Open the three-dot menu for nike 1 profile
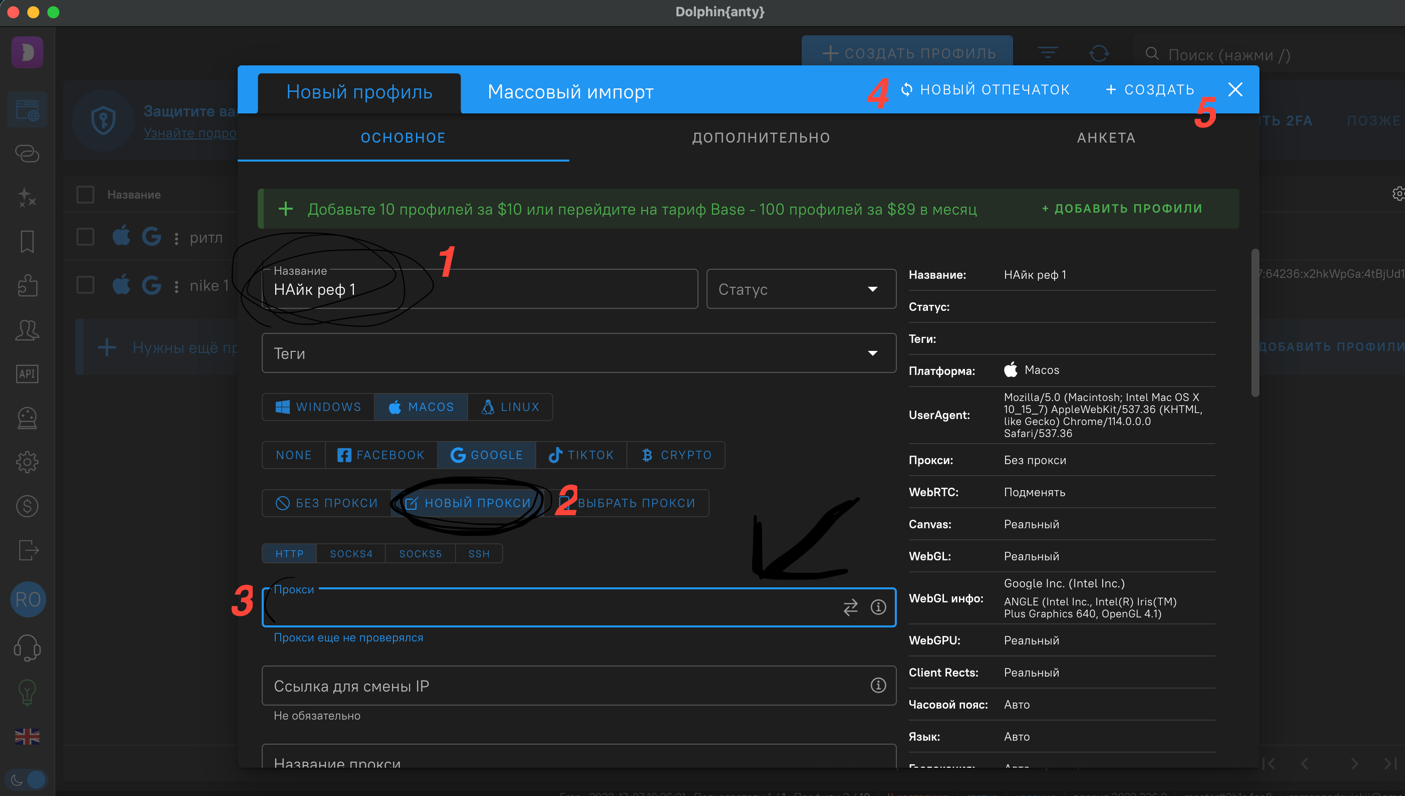The image size is (1405, 796). point(176,286)
